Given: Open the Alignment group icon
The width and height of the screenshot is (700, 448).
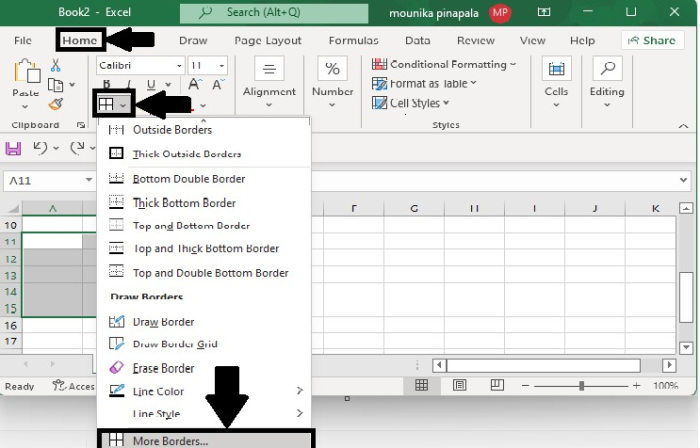Looking at the screenshot, I should (x=269, y=69).
